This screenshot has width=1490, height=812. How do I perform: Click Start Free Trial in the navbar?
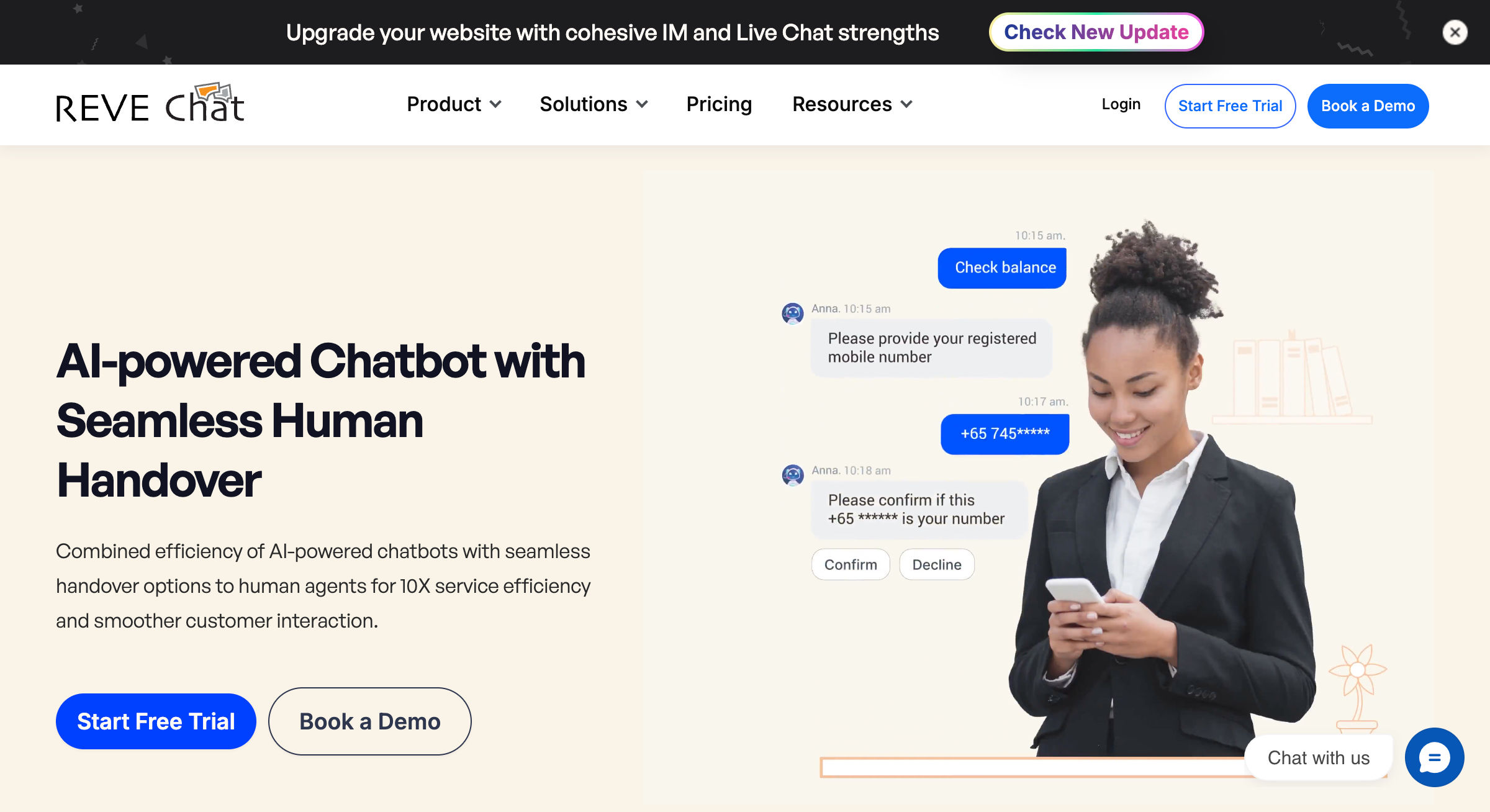[1230, 106]
